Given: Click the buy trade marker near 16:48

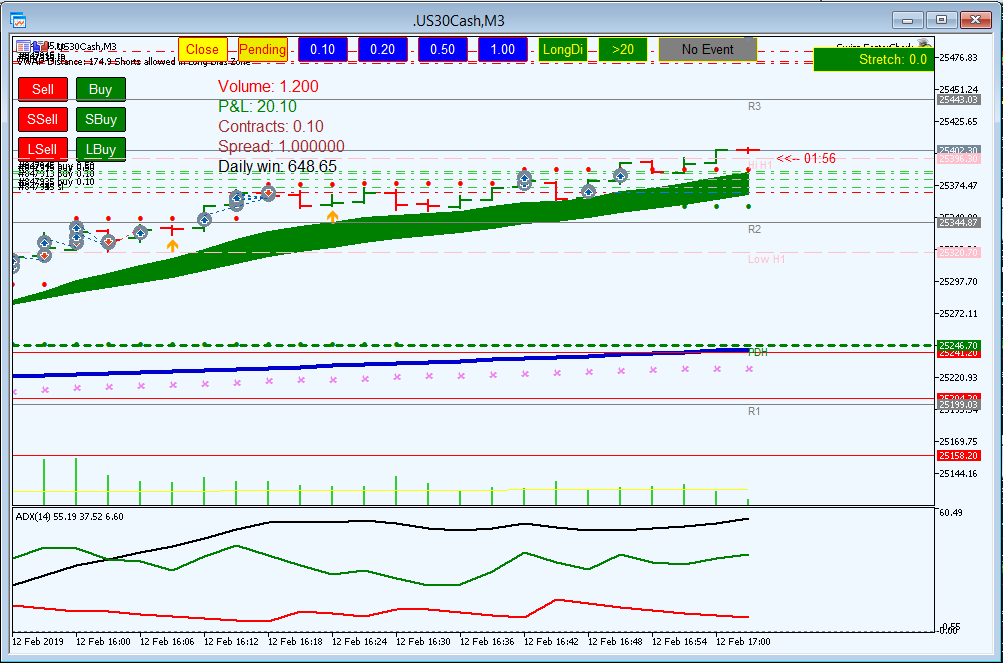Looking at the screenshot, I should (x=588, y=191).
